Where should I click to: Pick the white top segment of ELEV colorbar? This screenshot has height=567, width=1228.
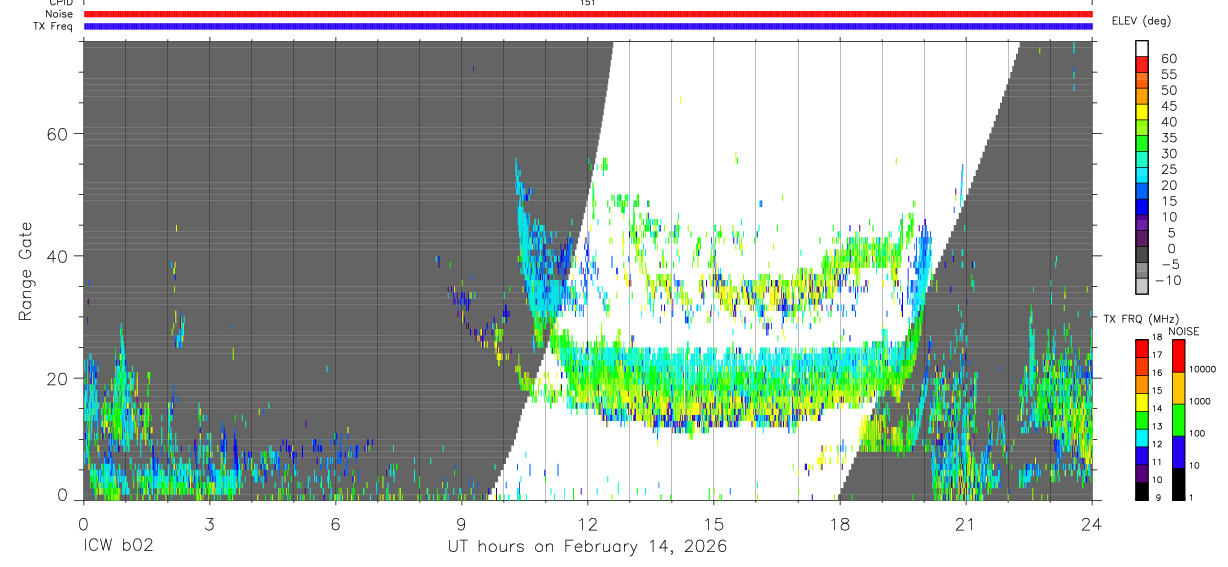tap(1142, 47)
